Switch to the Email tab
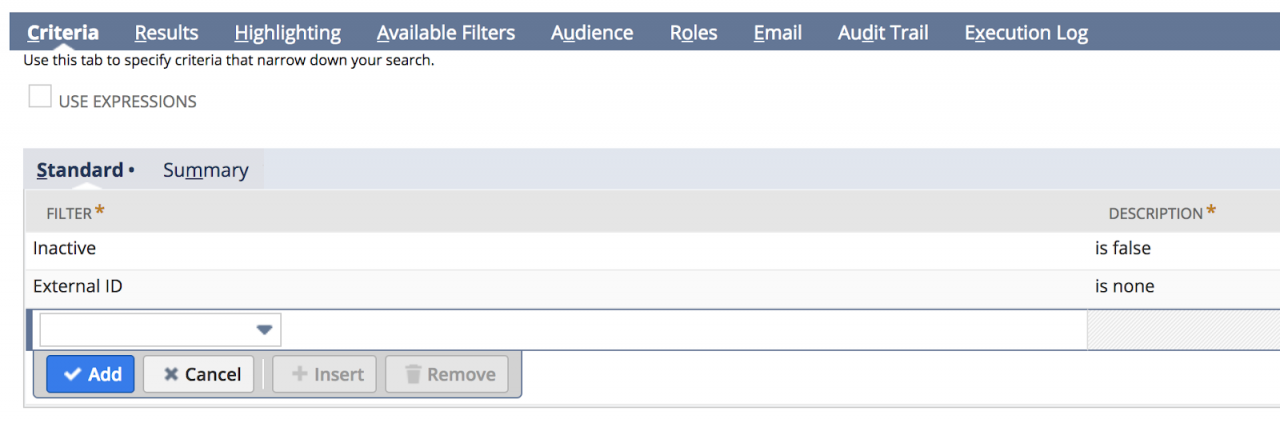1280x423 pixels. tap(778, 33)
